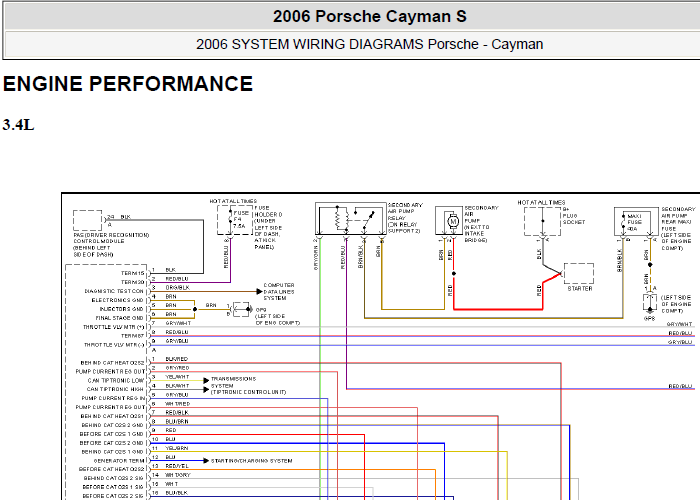Image resolution: width=700 pixels, height=500 pixels.
Task: Click the 'B+ PLUG SOCKET' label
Action: pyautogui.click(x=574, y=215)
